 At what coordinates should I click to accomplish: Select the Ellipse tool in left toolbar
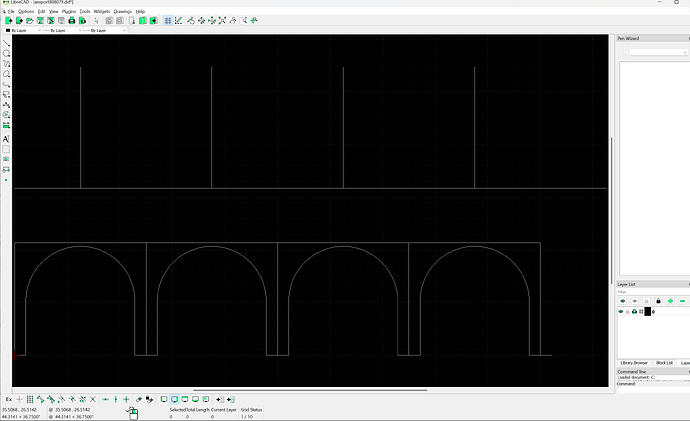point(6,74)
